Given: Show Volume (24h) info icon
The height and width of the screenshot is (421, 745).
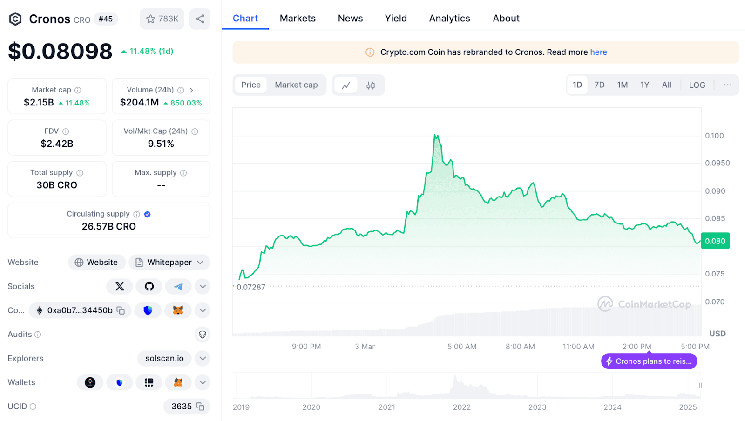Looking at the screenshot, I should (x=181, y=90).
